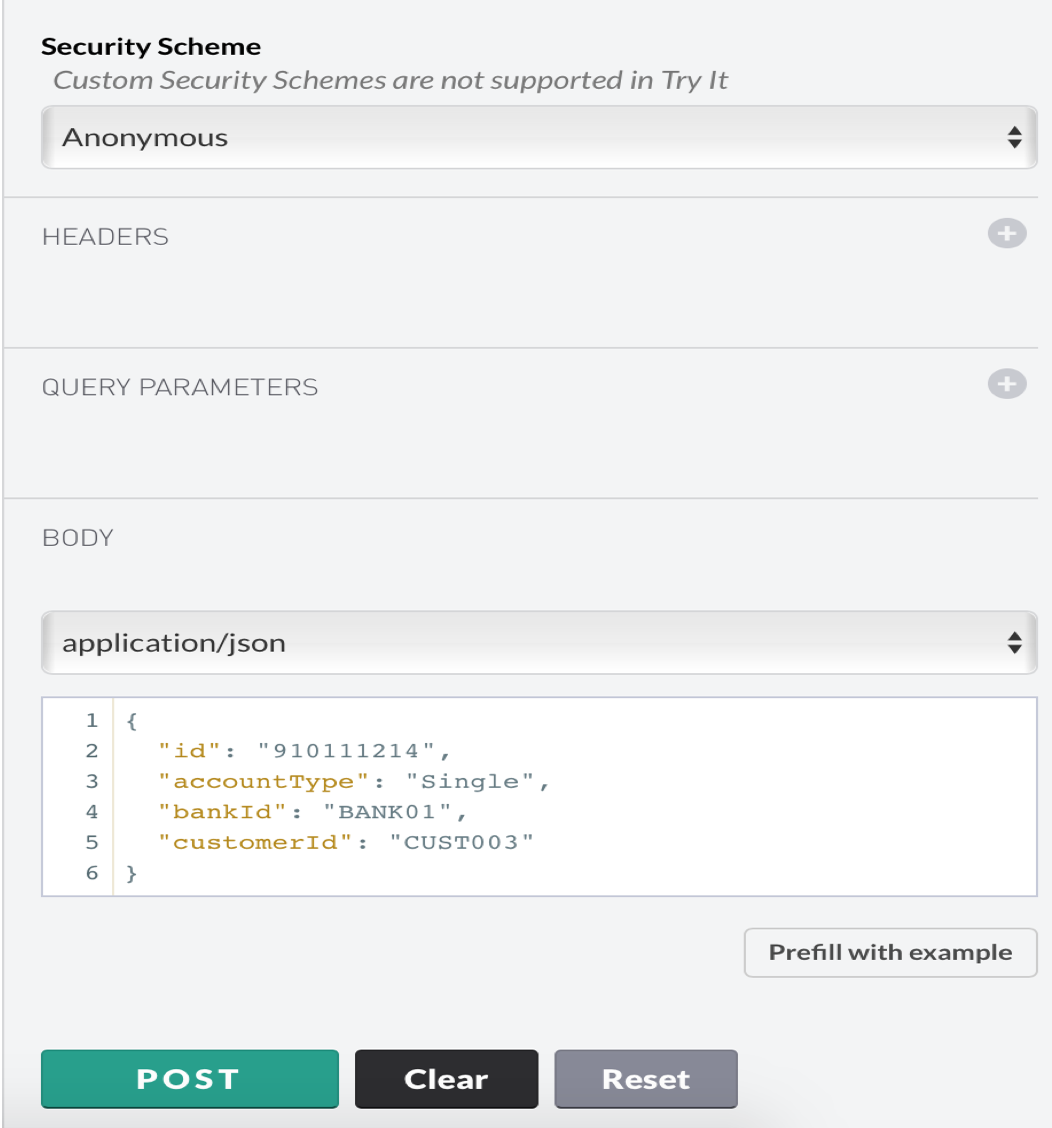Open the application/json content type dropdown
The height and width of the screenshot is (1128, 1052).
(x=538, y=643)
